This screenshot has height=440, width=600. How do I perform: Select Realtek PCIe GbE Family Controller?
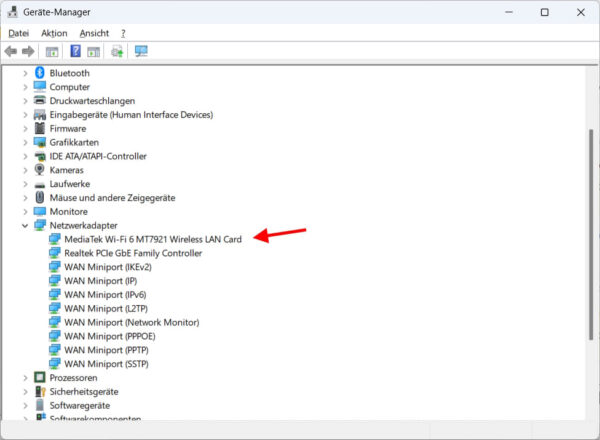coord(133,253)
